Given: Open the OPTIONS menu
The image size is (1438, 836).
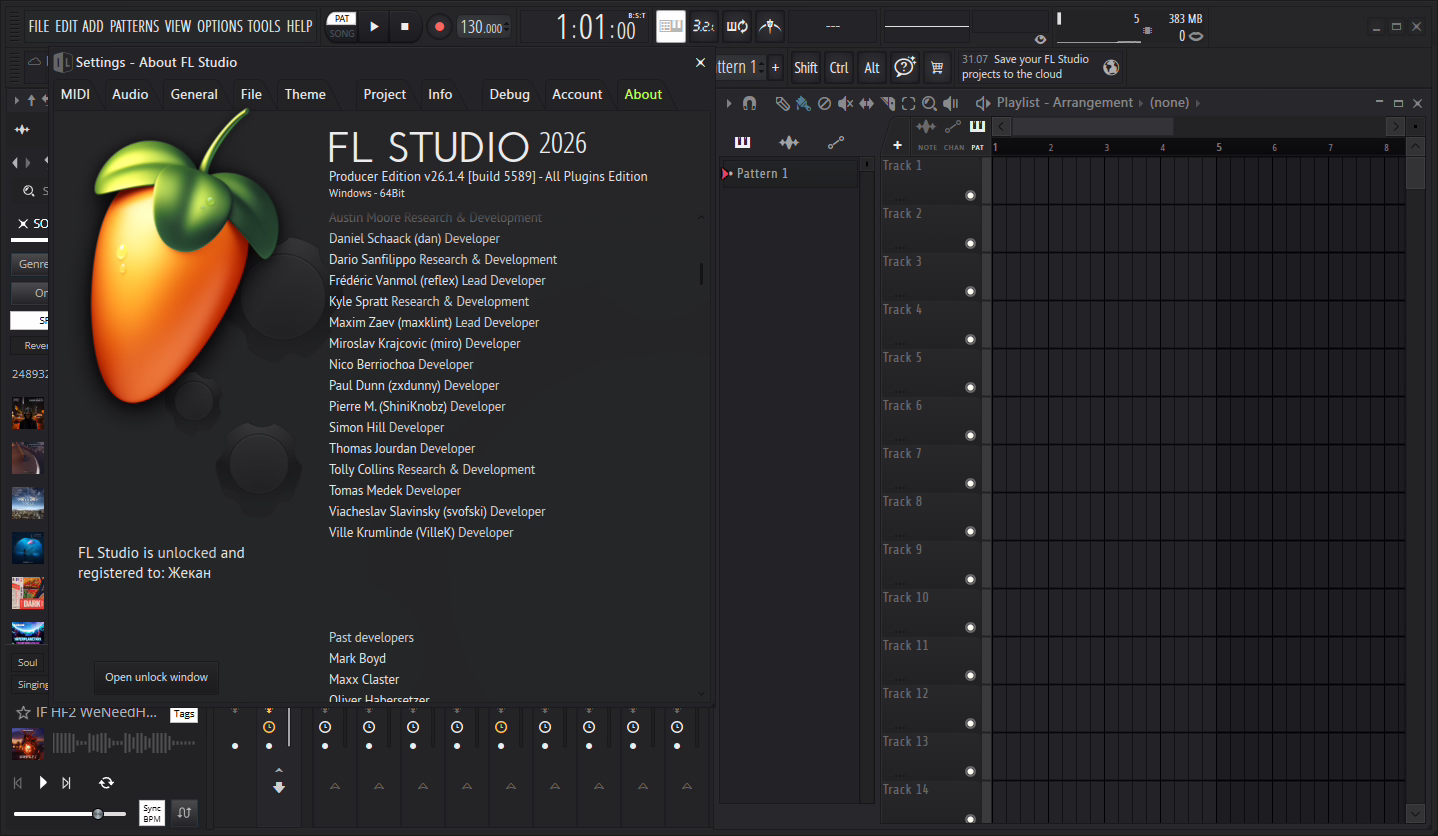Looking at the screenshot, I should click(220, 27).
